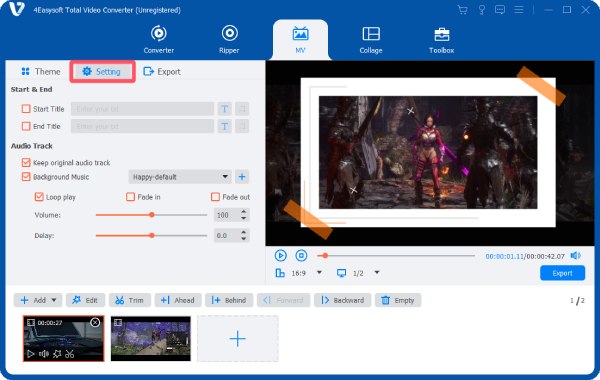The height and width of the screenshot is (380, 600).
Task: Click the Empty trash button
Action: click(x=398, y=300)
